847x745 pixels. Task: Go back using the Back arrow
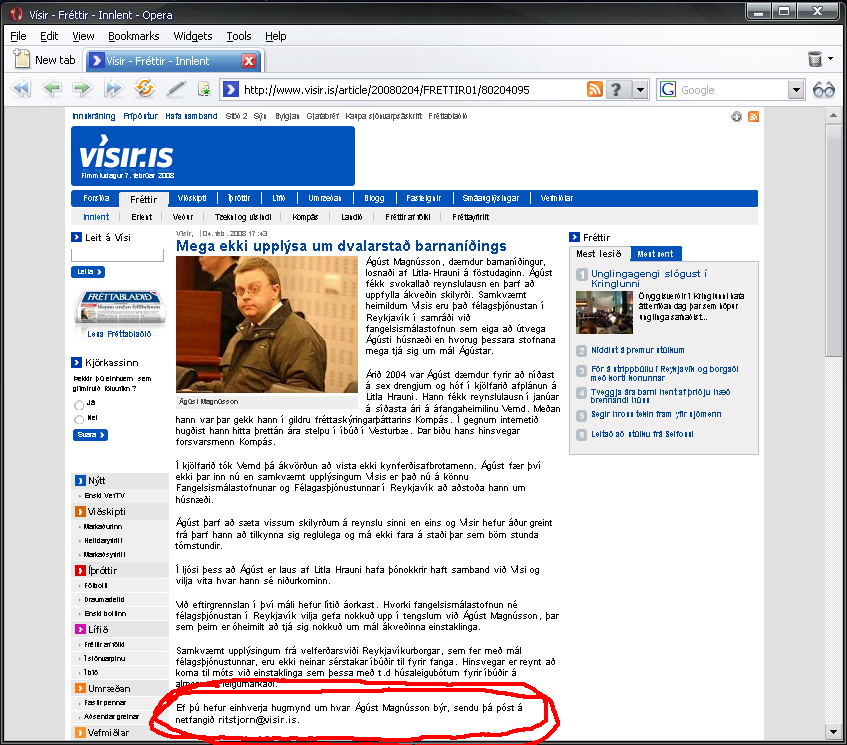click(52, 88)
